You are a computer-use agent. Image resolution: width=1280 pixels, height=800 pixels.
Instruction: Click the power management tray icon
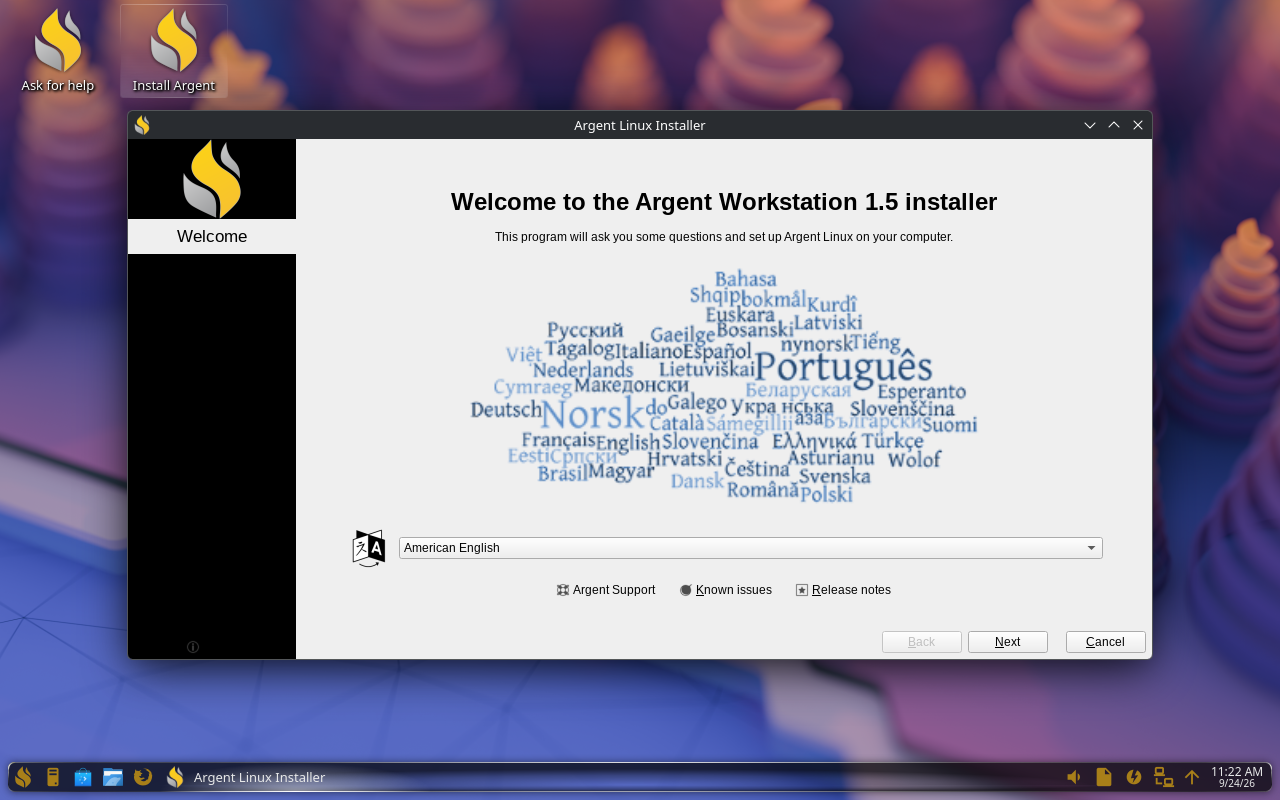coord(1134,777)
